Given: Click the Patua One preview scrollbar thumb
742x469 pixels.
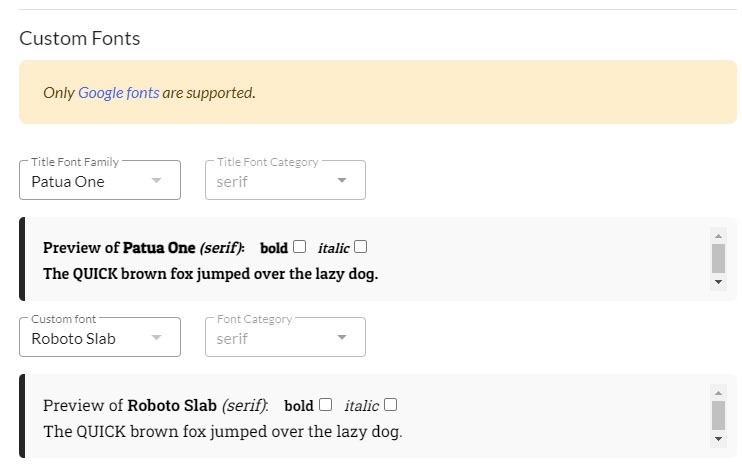Looking at the screenshot, I should [x=718, y=258].
